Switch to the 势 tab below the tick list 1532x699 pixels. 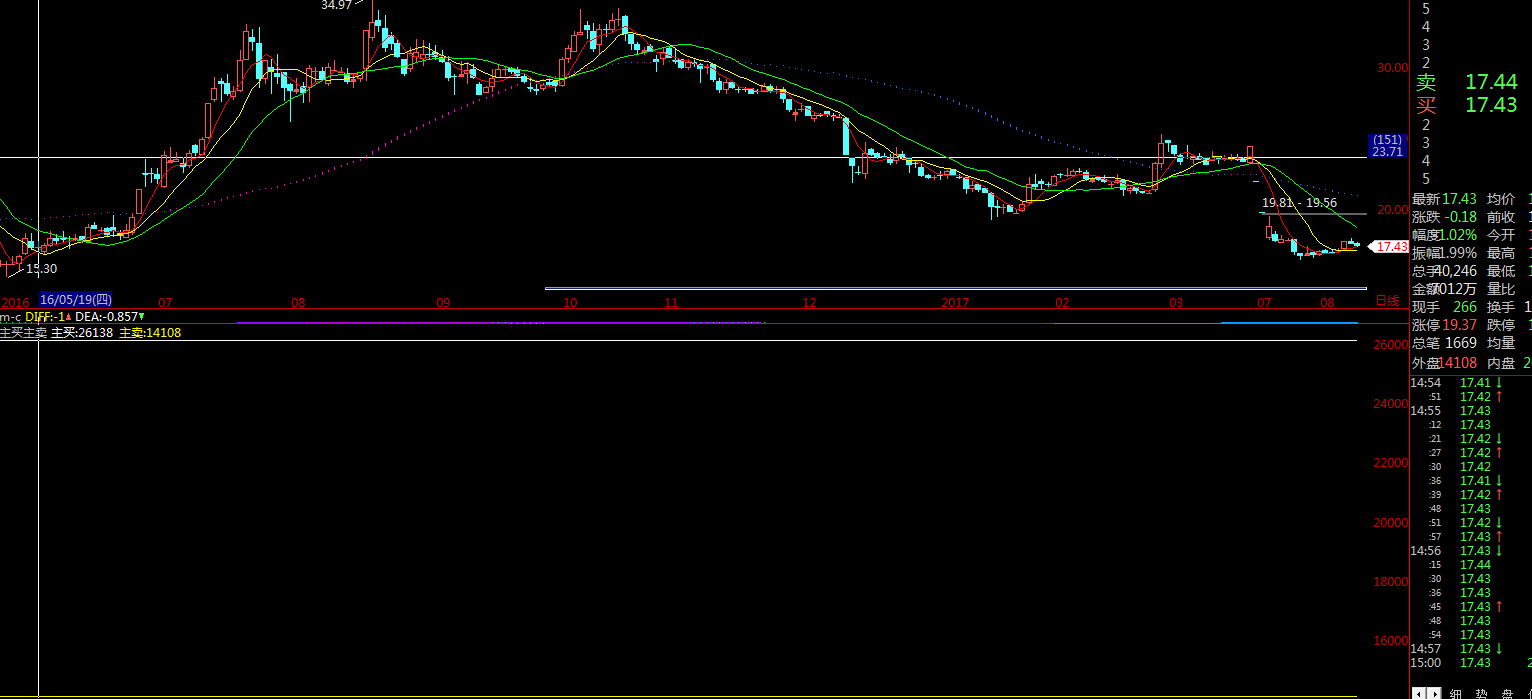coord(1484,694)
